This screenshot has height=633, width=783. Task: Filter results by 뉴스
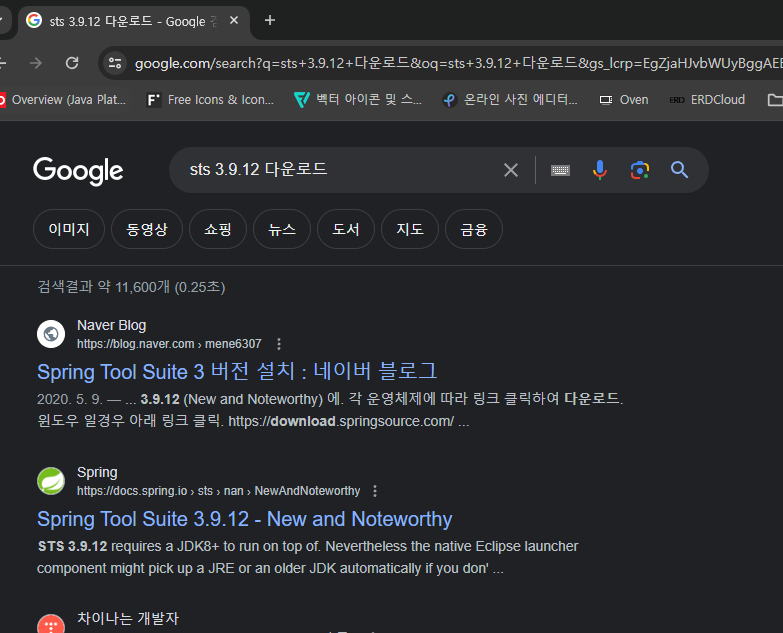[x=282, y=229]
